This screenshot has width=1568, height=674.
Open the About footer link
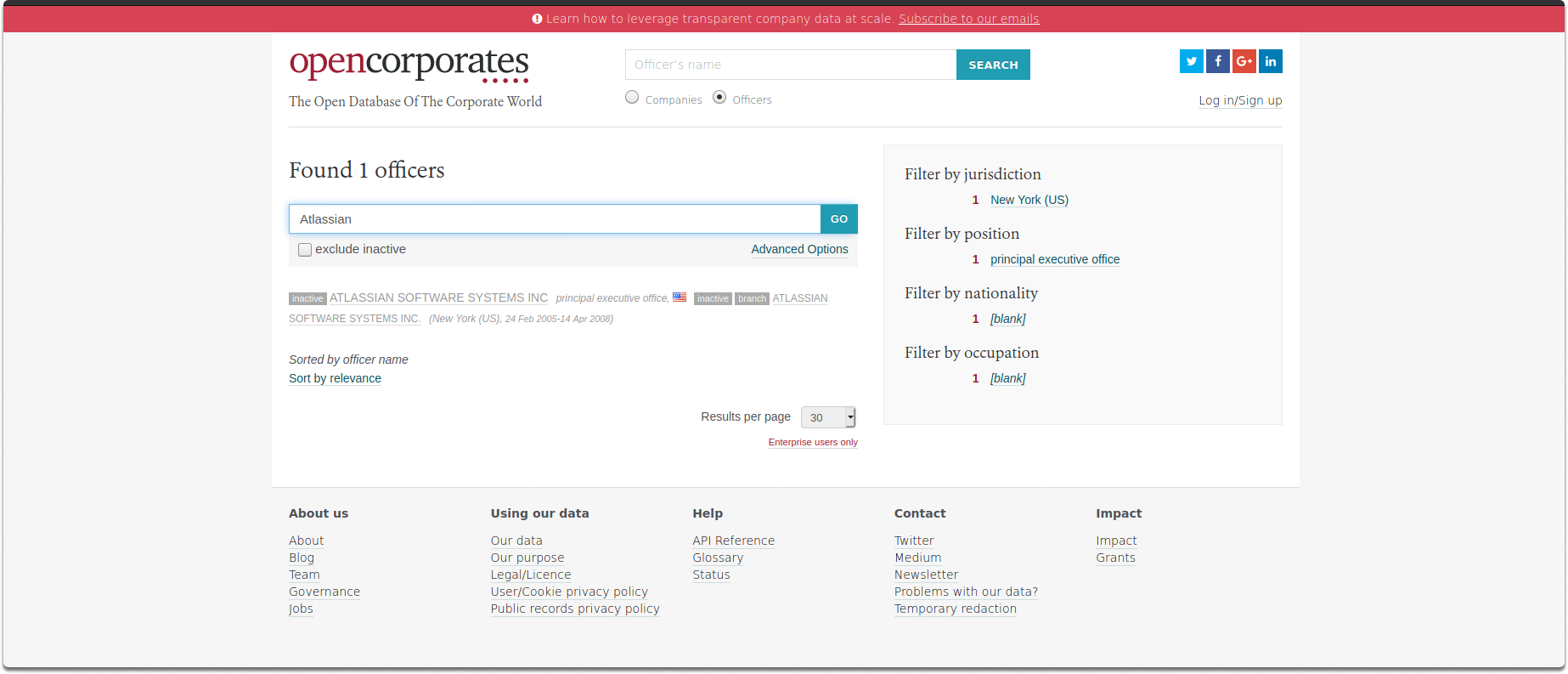[x=306, y=541]
